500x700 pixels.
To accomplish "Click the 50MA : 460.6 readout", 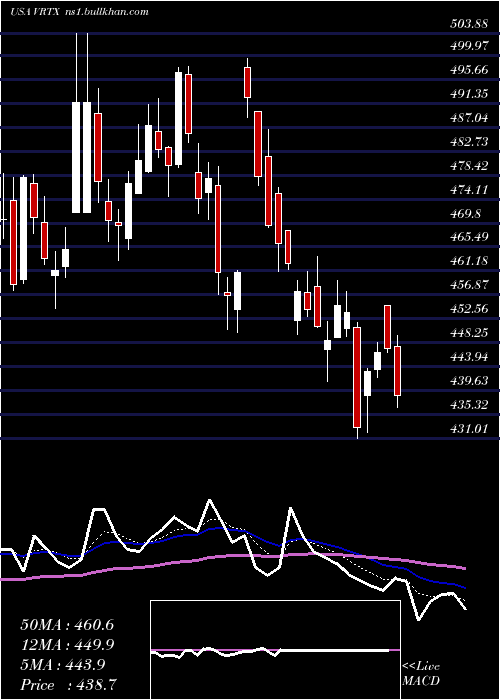I will point(67,625).
